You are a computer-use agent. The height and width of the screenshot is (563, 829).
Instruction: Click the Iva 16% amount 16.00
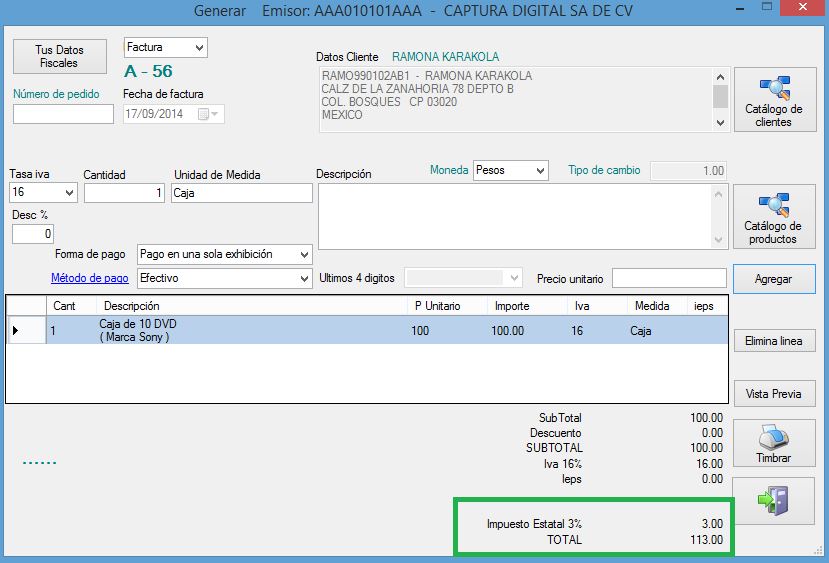tap(709, 464)
